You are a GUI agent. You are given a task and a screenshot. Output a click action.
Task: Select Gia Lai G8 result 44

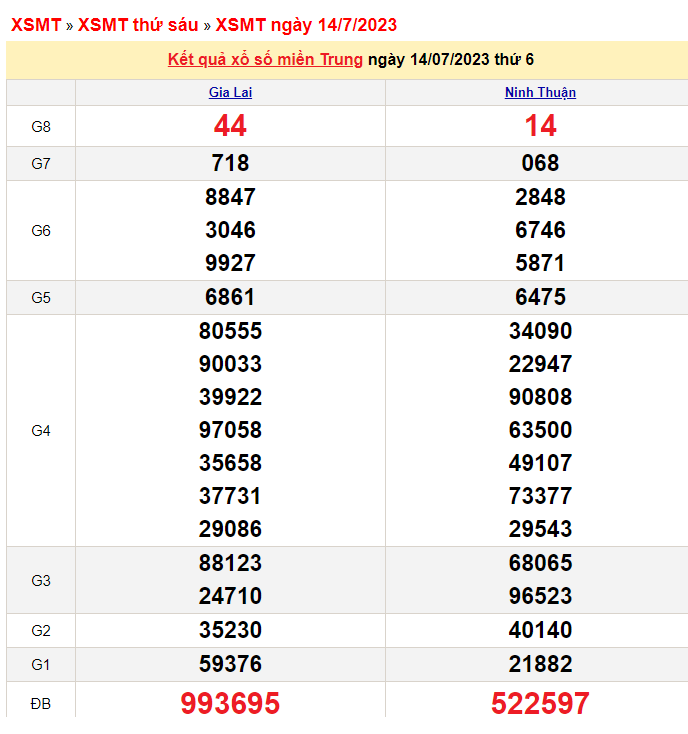click(x=230, y=125)
